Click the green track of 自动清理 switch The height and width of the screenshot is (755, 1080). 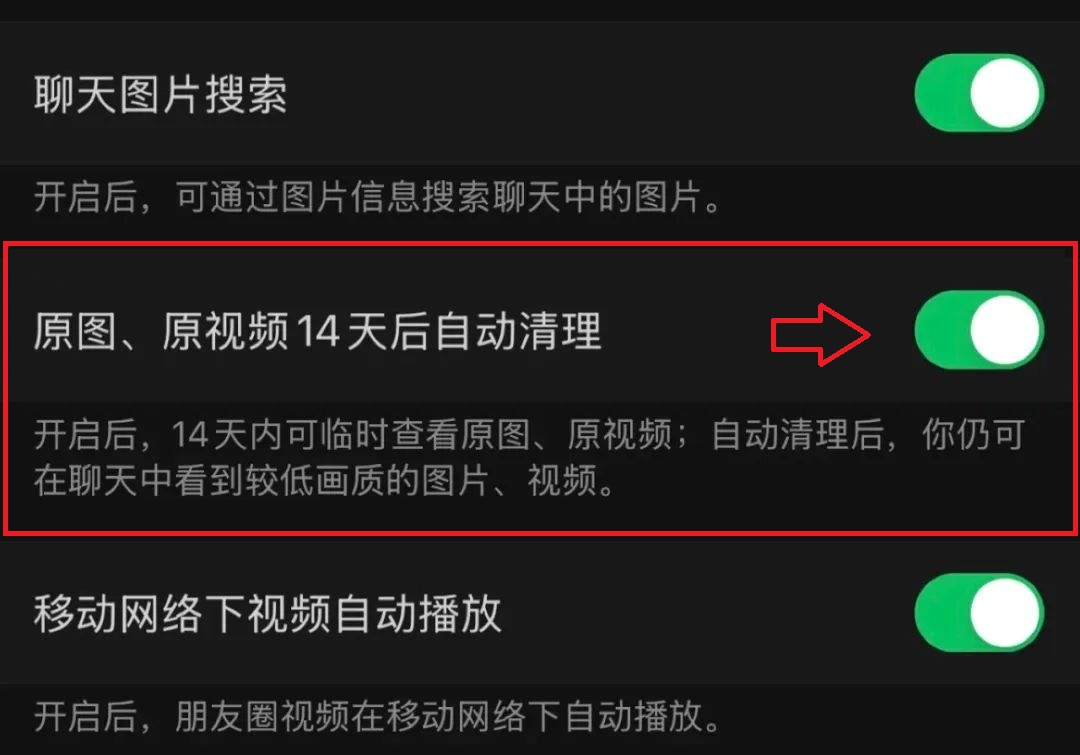942,330
